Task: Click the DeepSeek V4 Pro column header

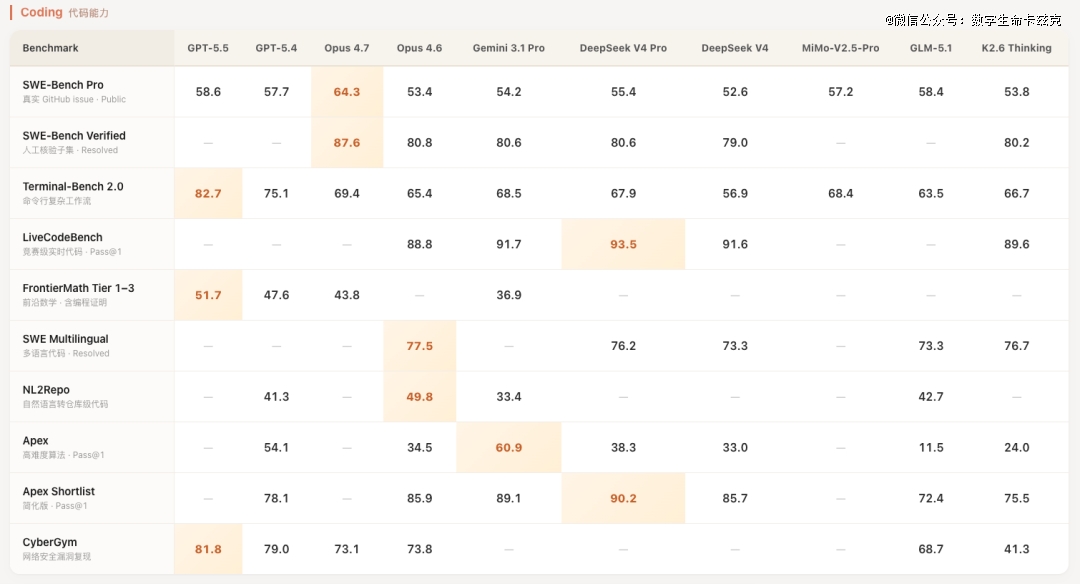Action: click(x=623, y=48)
